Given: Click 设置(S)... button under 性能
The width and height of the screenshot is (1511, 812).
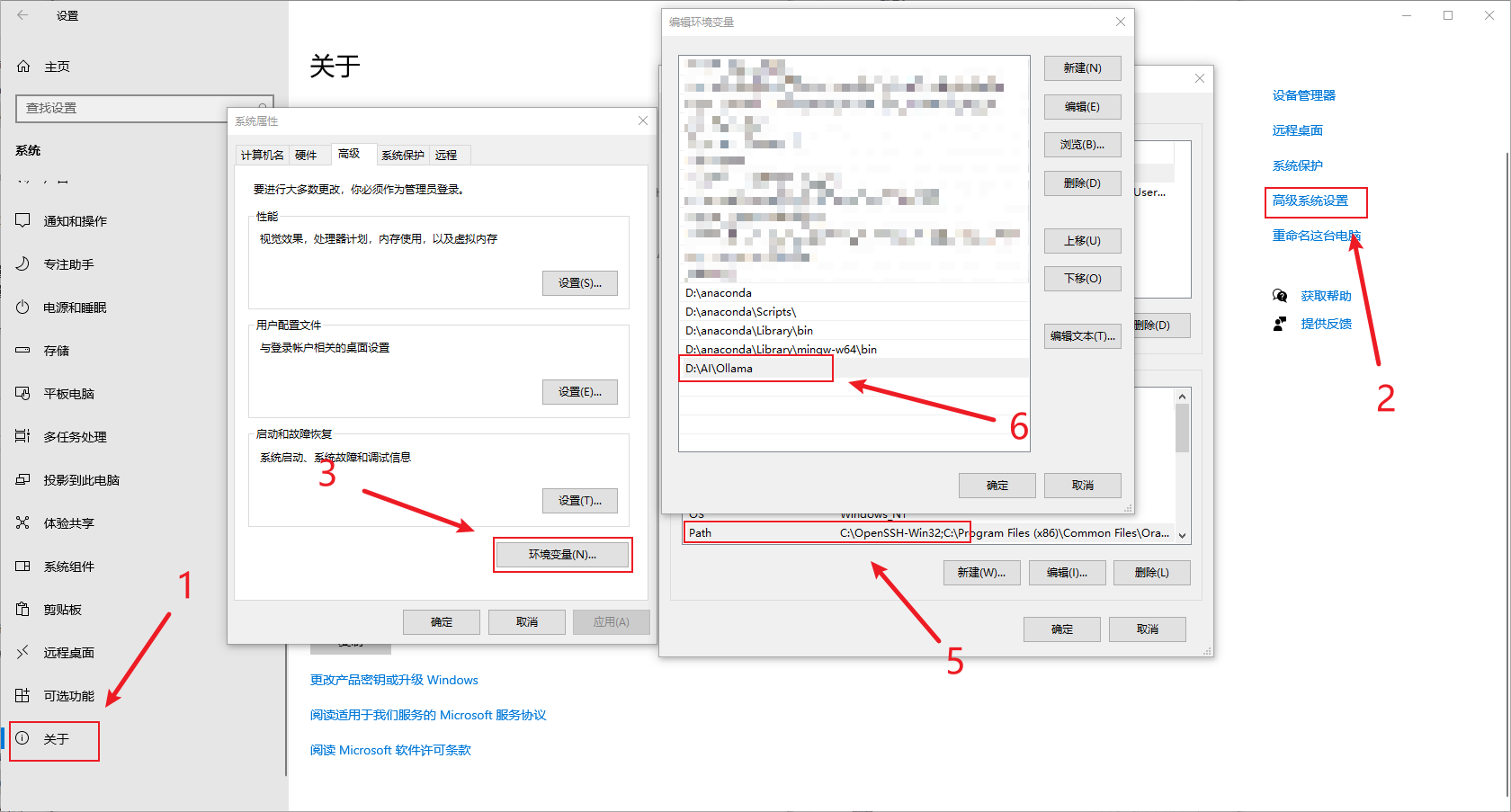Looking at the screenshot, I should coord(579,283).
